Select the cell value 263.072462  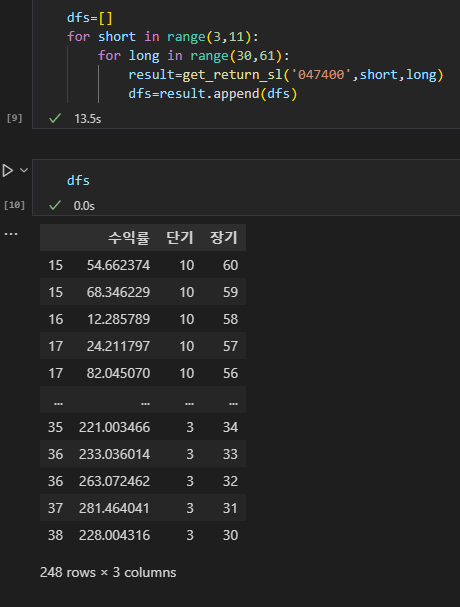pyautogui.click(x=114, y=481)
